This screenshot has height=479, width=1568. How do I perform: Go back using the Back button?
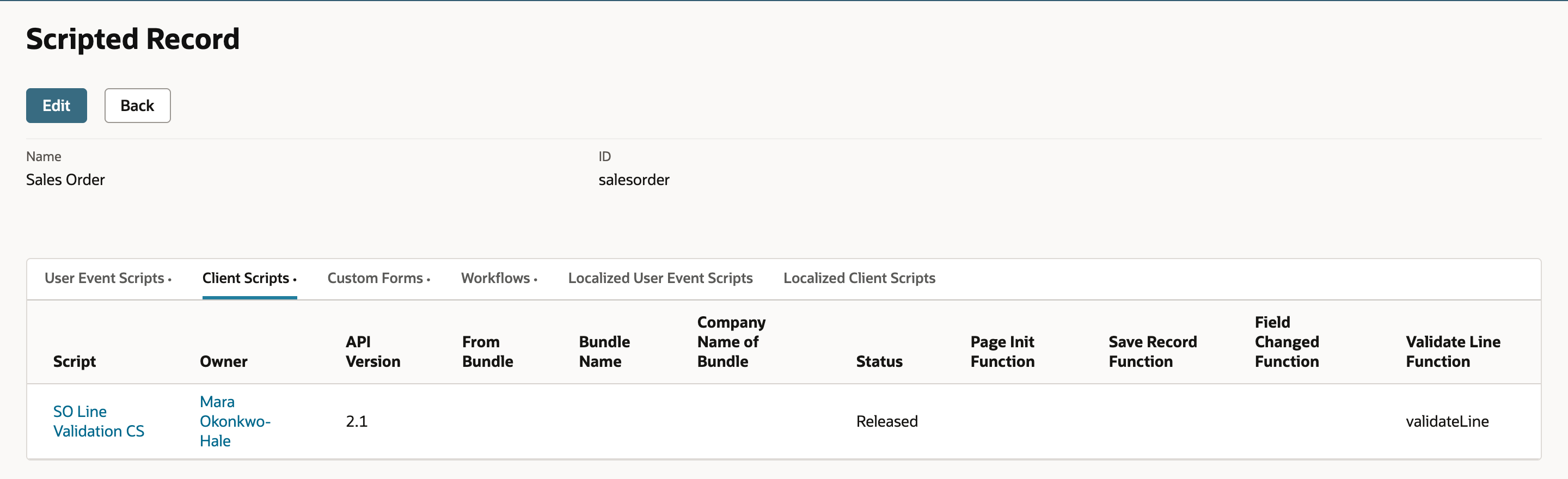[138, 105]
